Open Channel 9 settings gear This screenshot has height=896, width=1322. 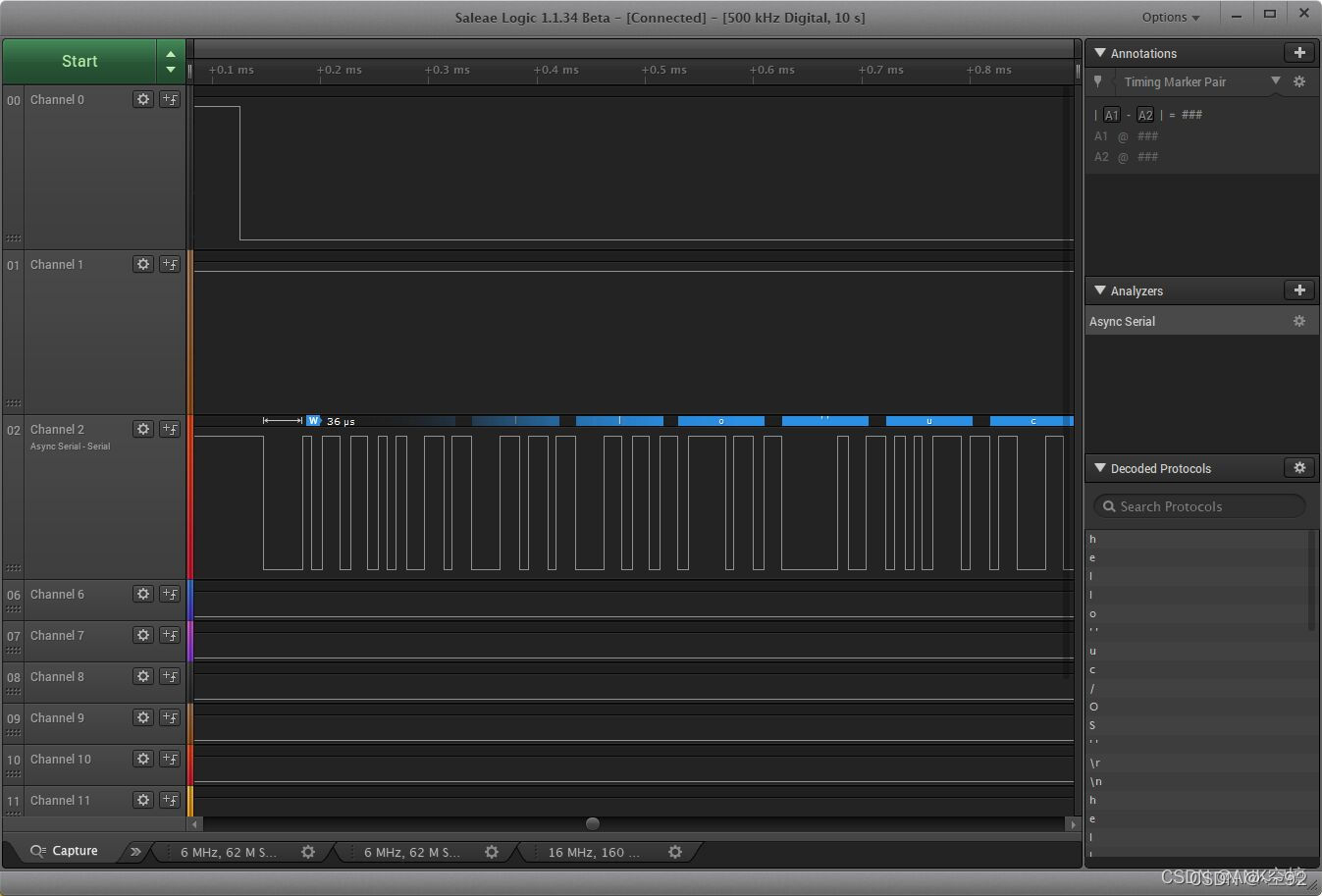(x=143, y=717)
